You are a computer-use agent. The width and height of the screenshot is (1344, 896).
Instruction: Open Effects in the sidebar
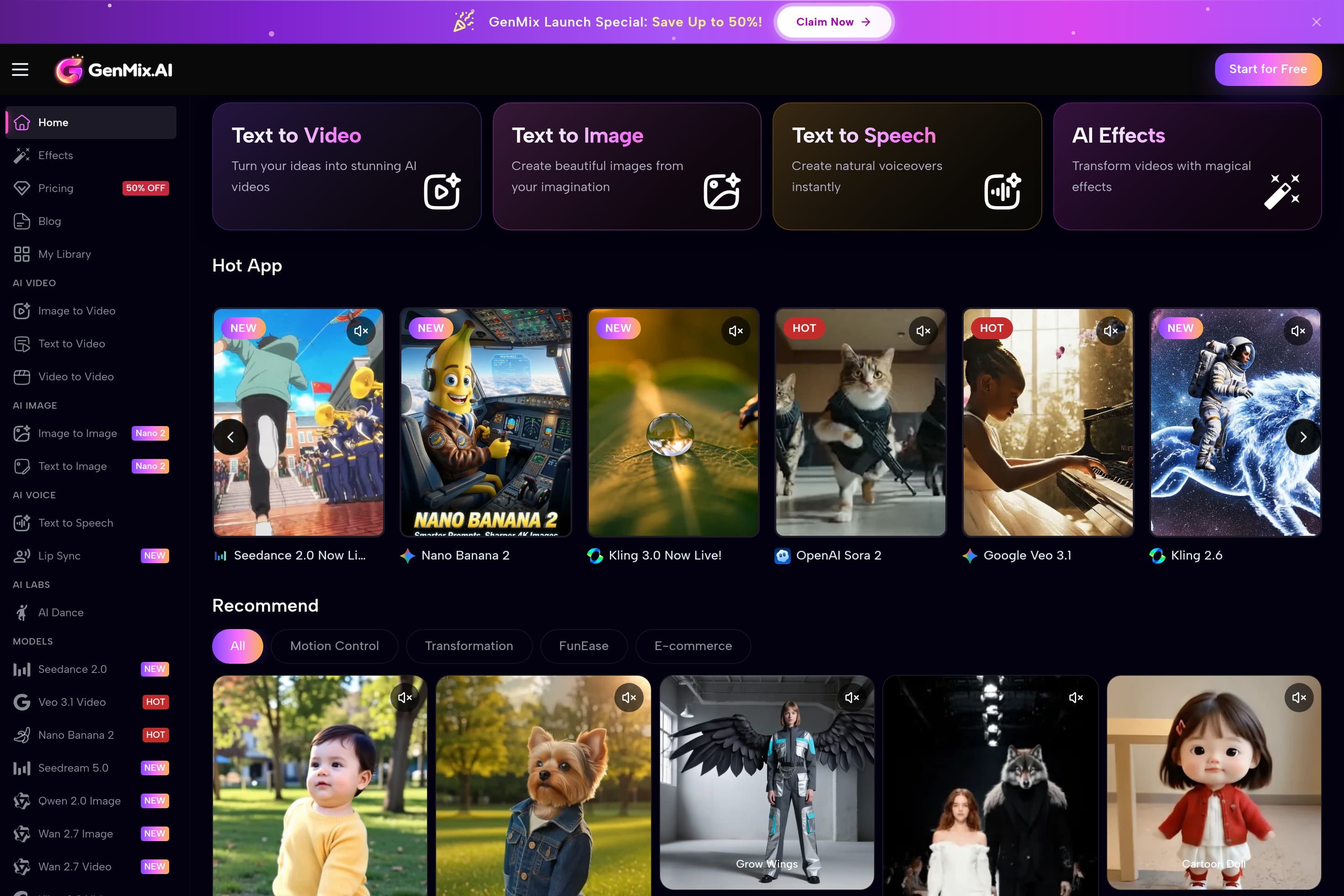(x=91, y=155)
